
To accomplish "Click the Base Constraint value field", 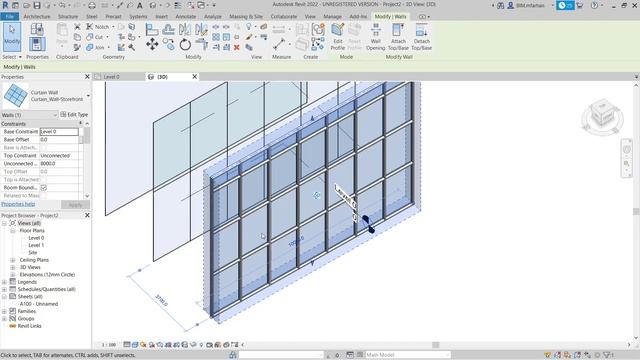I will tap(59, 131).
